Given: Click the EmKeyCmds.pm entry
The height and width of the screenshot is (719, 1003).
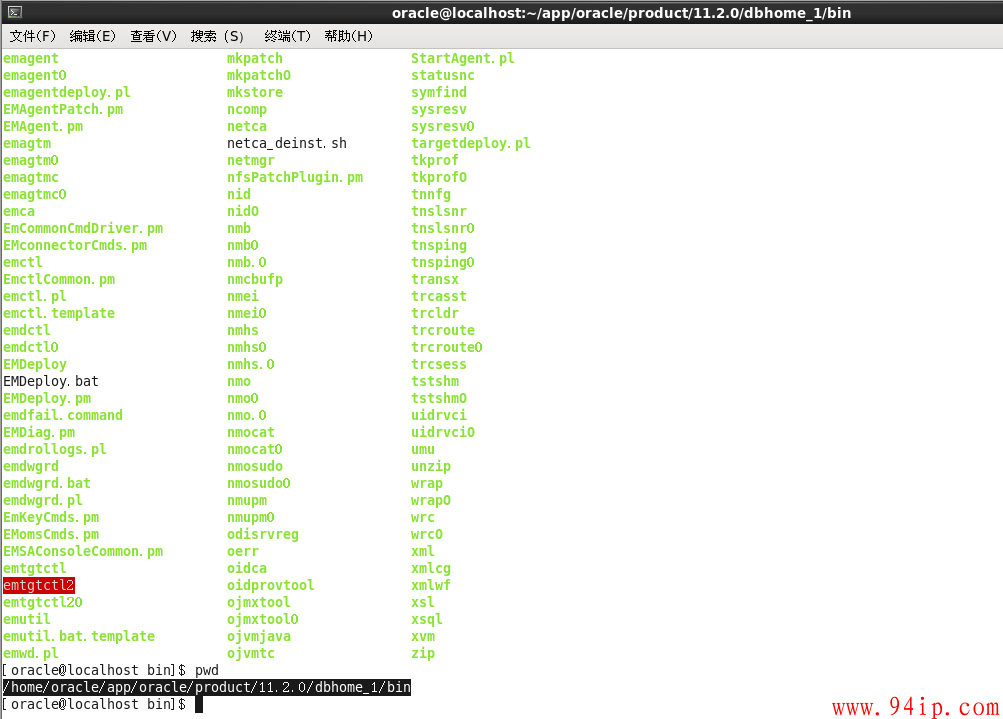Looking at the screenshot, I should coord(51,518).
